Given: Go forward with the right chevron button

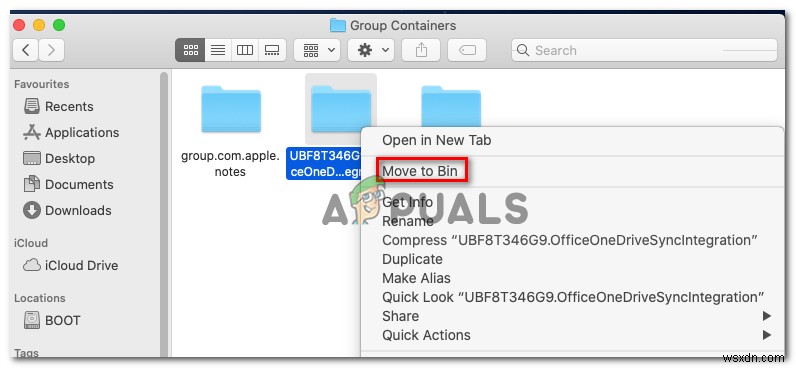Looking at the screenshot, I should [x=51, y=50].
